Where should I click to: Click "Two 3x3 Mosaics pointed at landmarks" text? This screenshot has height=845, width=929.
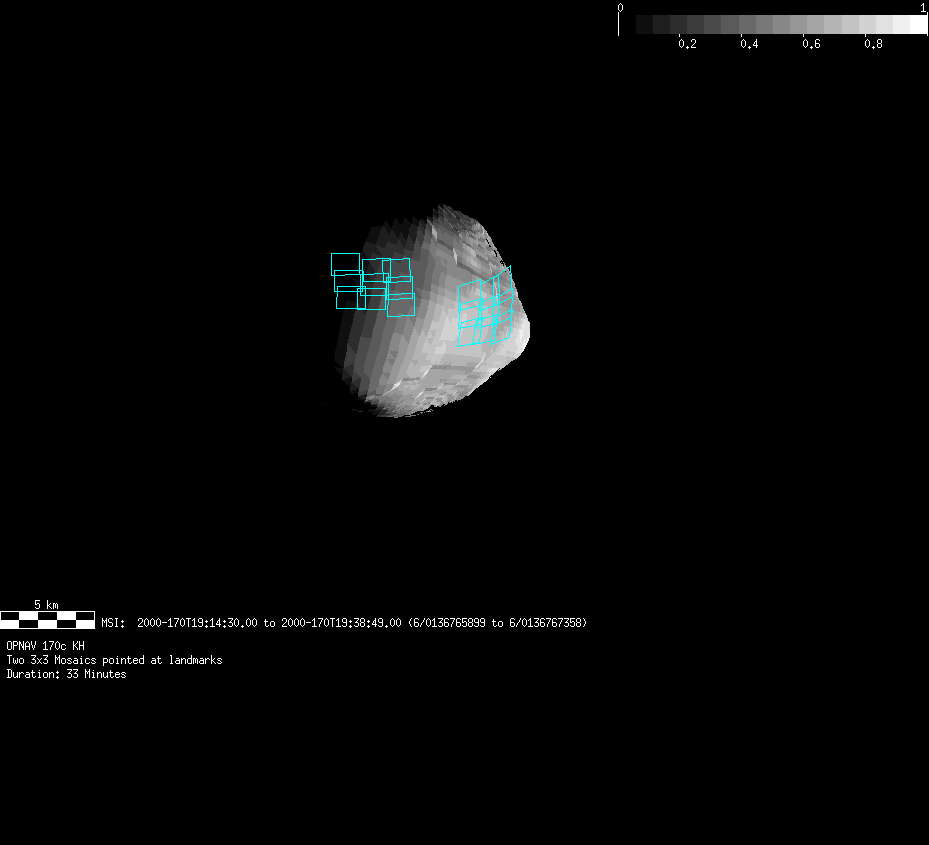pyautogui.click(x=114, y=660)
